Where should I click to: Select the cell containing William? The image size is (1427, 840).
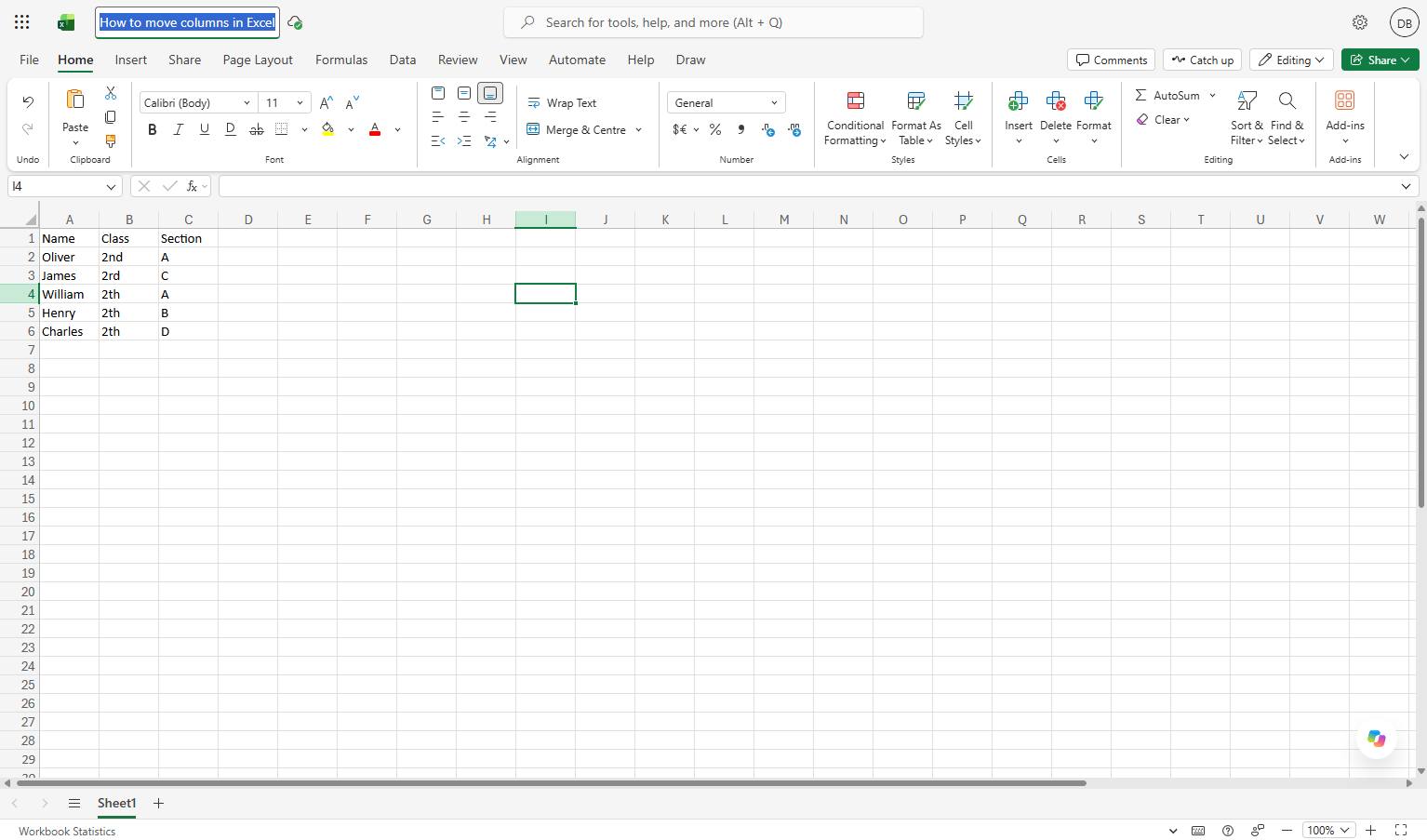pyautogui.click(x=69, y=294)
